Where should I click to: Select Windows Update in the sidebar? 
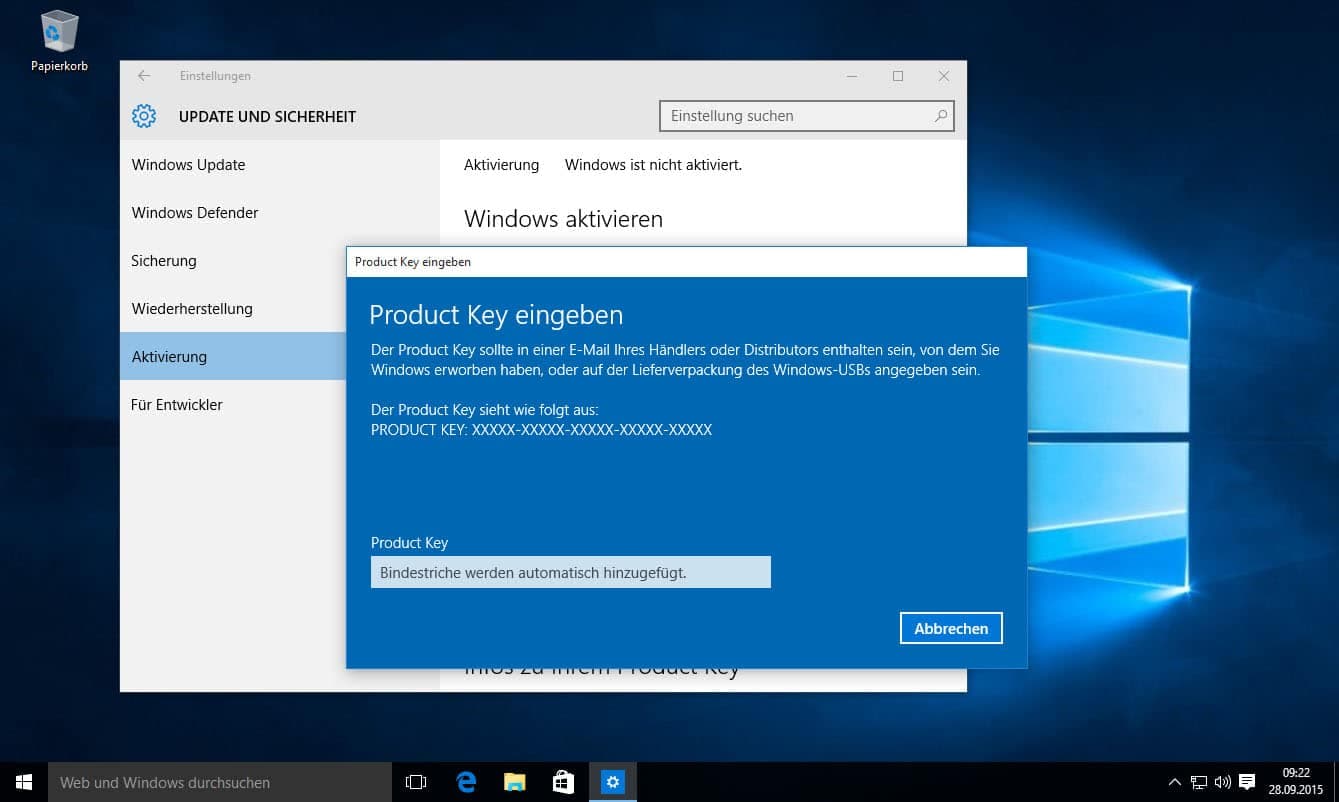[x=280, y=165]
